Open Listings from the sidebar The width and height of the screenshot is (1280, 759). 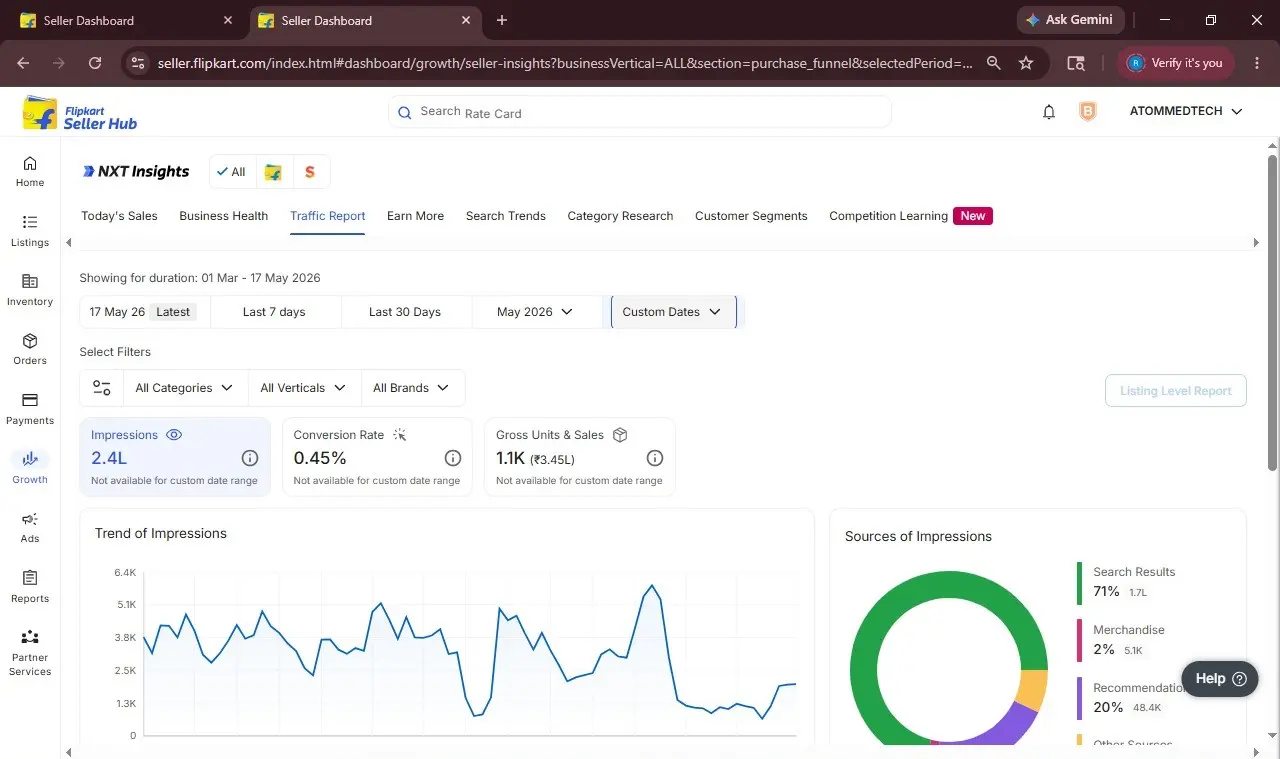(x=30, y=231)
